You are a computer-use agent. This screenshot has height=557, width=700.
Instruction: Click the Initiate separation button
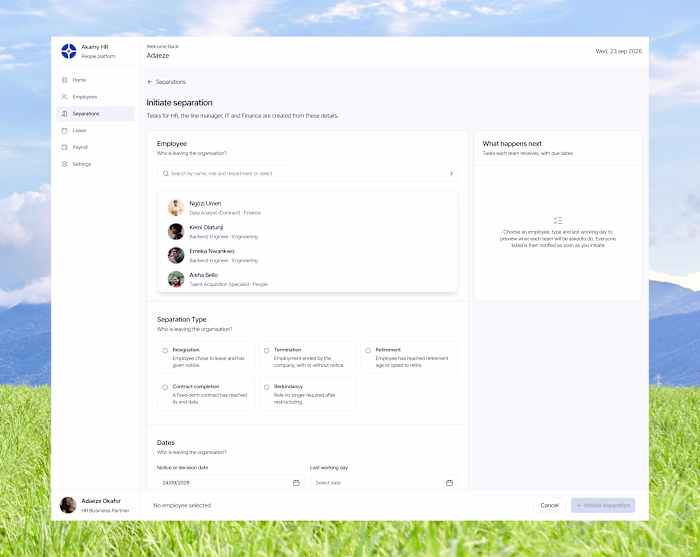click(603, 505)
